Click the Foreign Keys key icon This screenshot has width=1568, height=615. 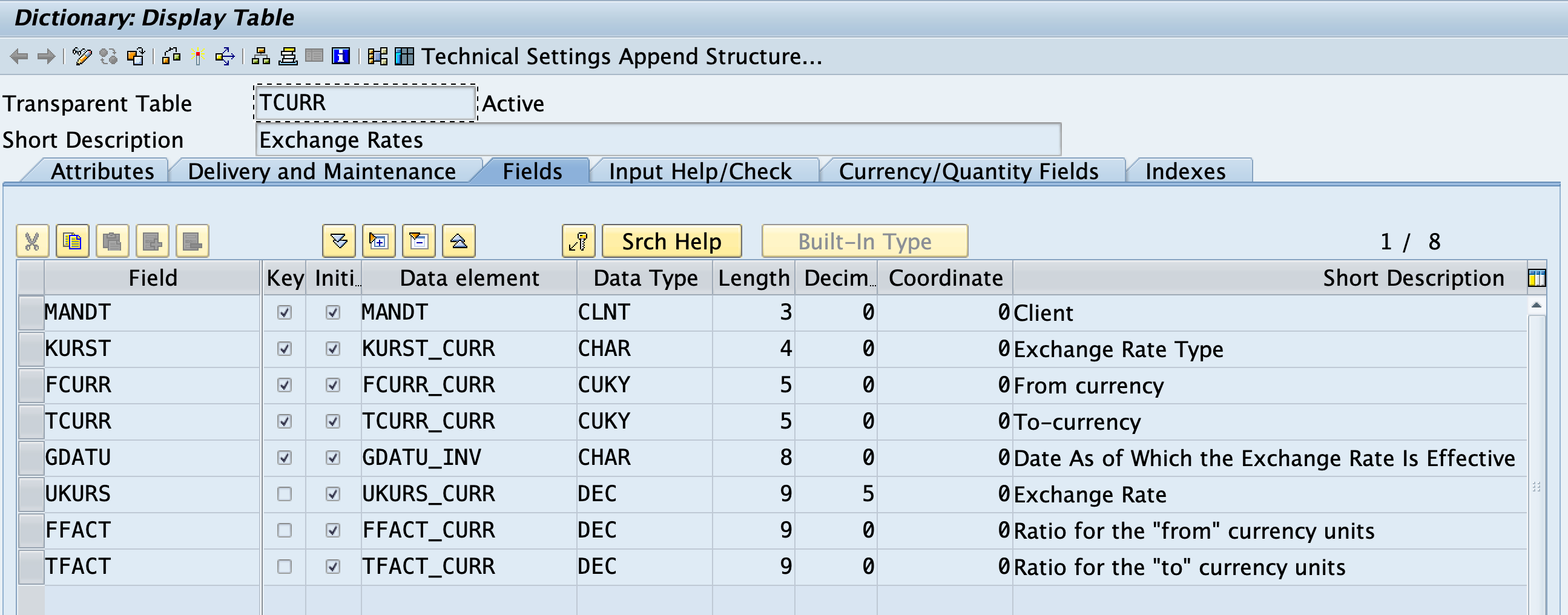578,241
